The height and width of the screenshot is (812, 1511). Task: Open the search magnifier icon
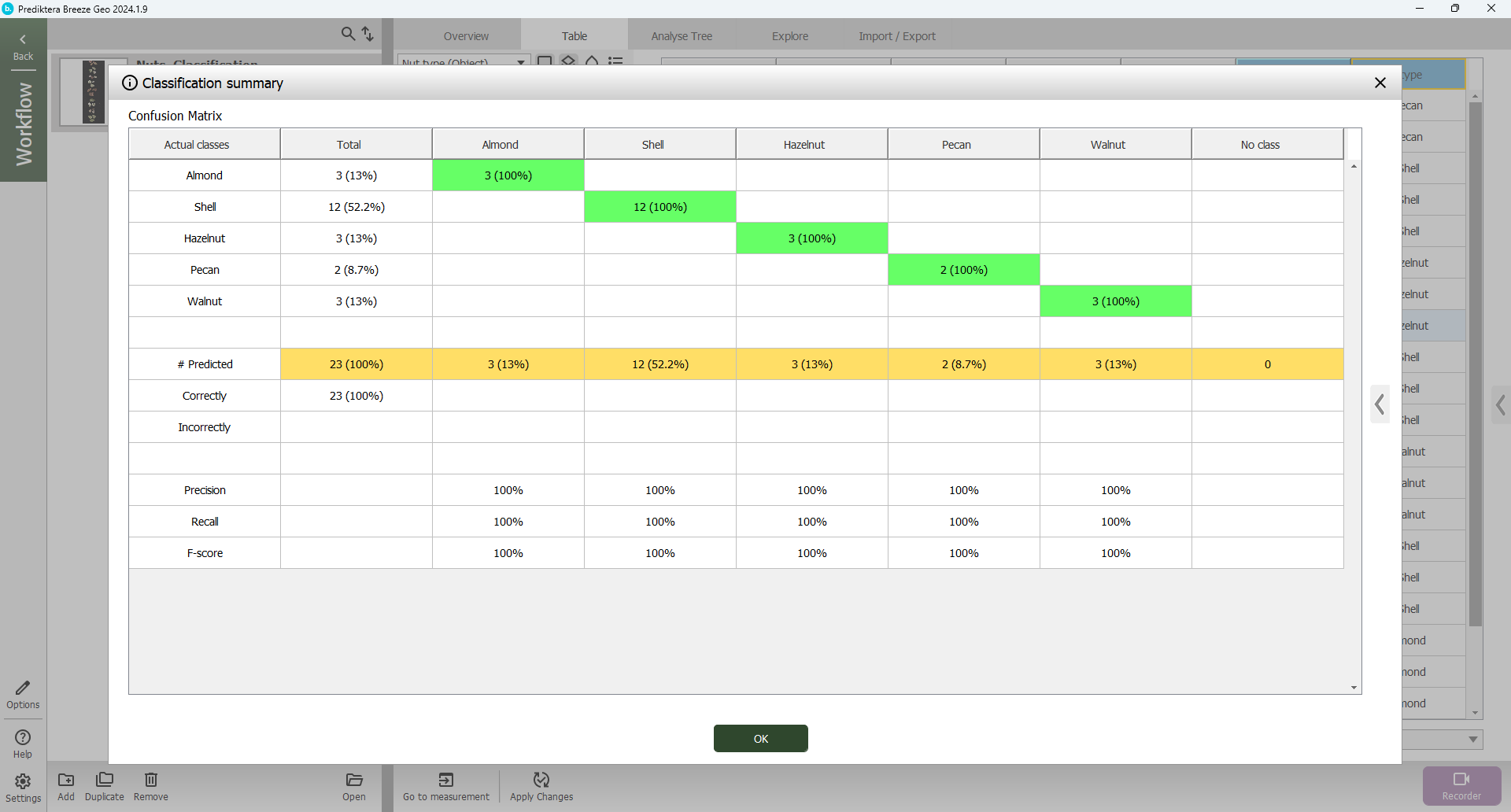coord(348,34)
